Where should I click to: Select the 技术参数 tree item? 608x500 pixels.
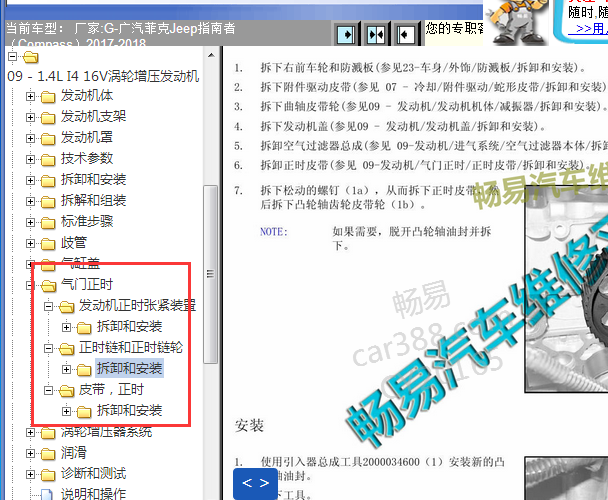(x=87, y=158)
